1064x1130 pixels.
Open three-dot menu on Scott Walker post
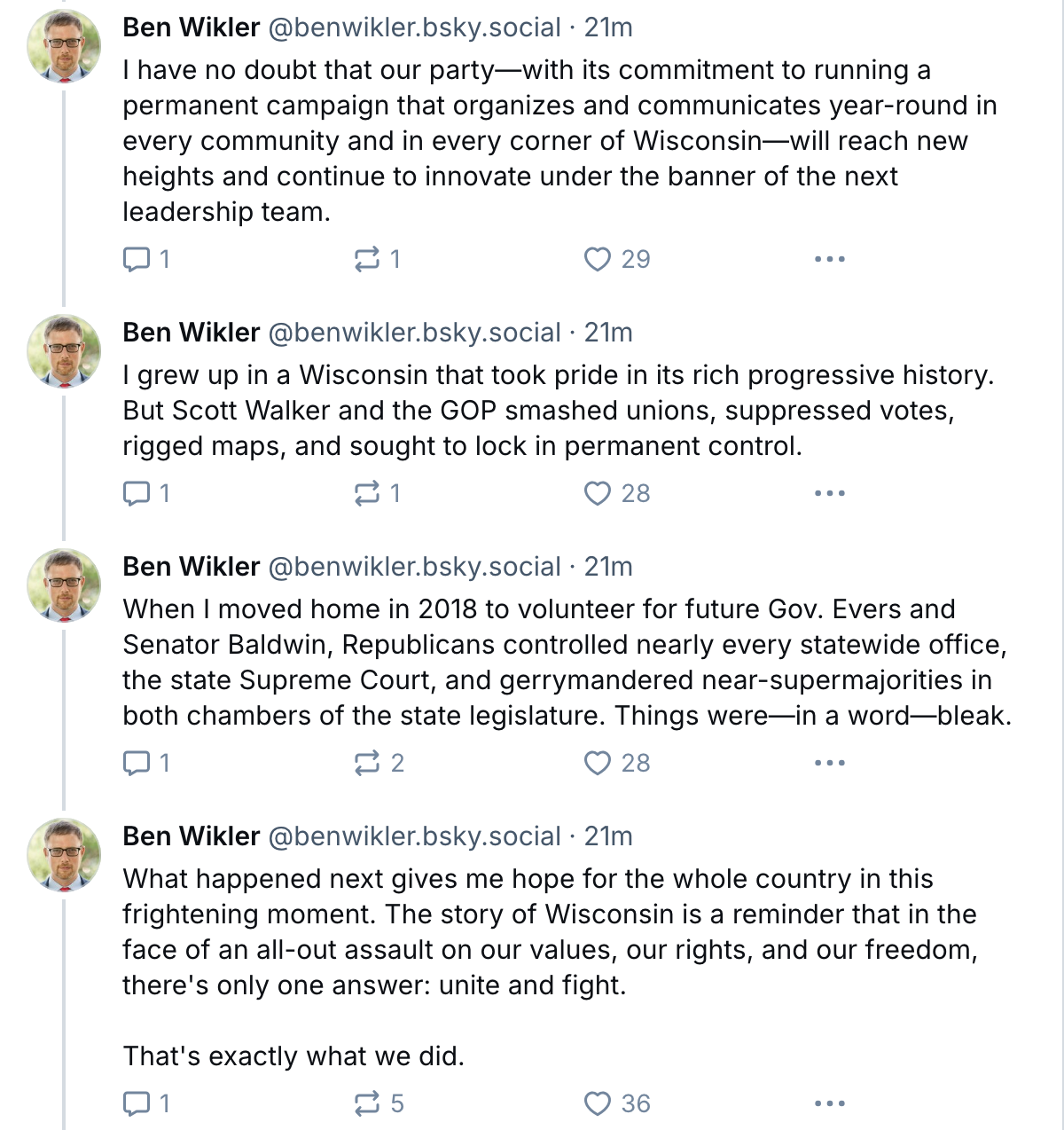click(x=829, y=493)
